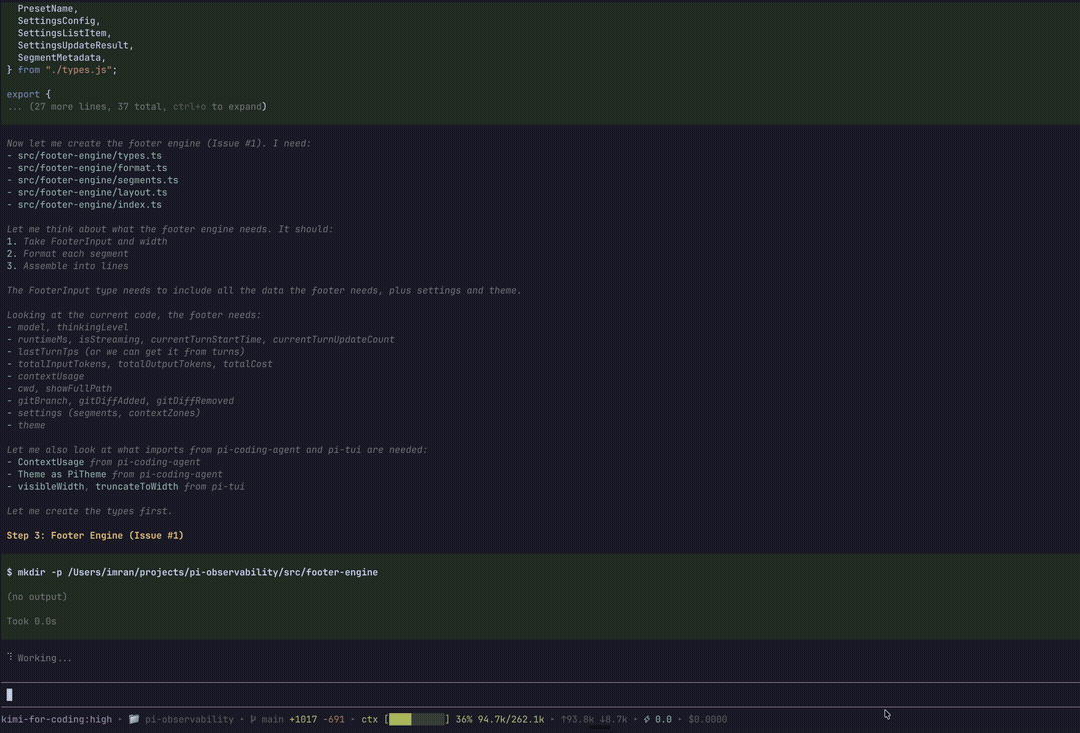Click the '↓8.7k' output tokens value

[613, 719]
